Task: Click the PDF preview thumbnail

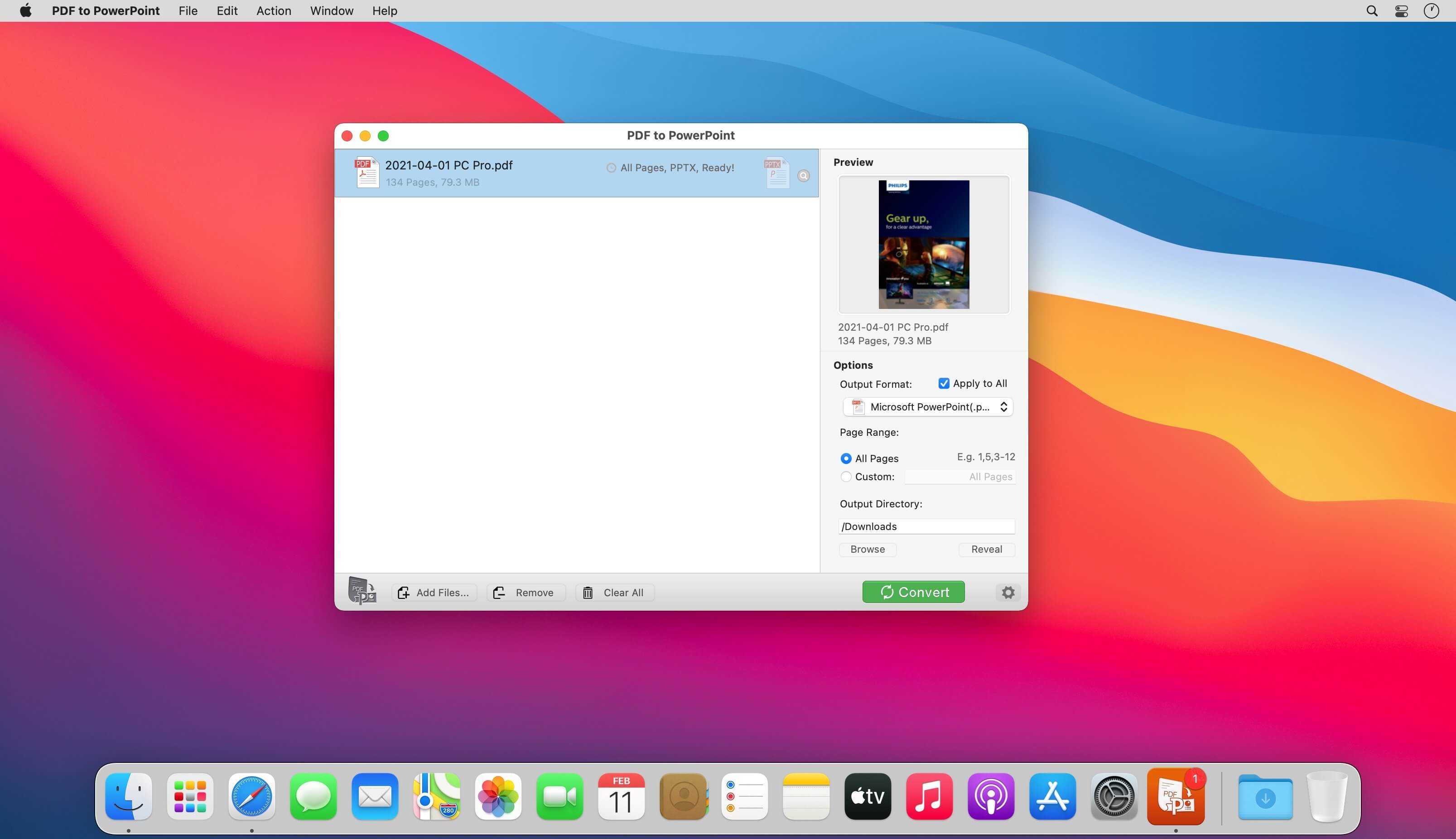Action: tap(924, 244)
